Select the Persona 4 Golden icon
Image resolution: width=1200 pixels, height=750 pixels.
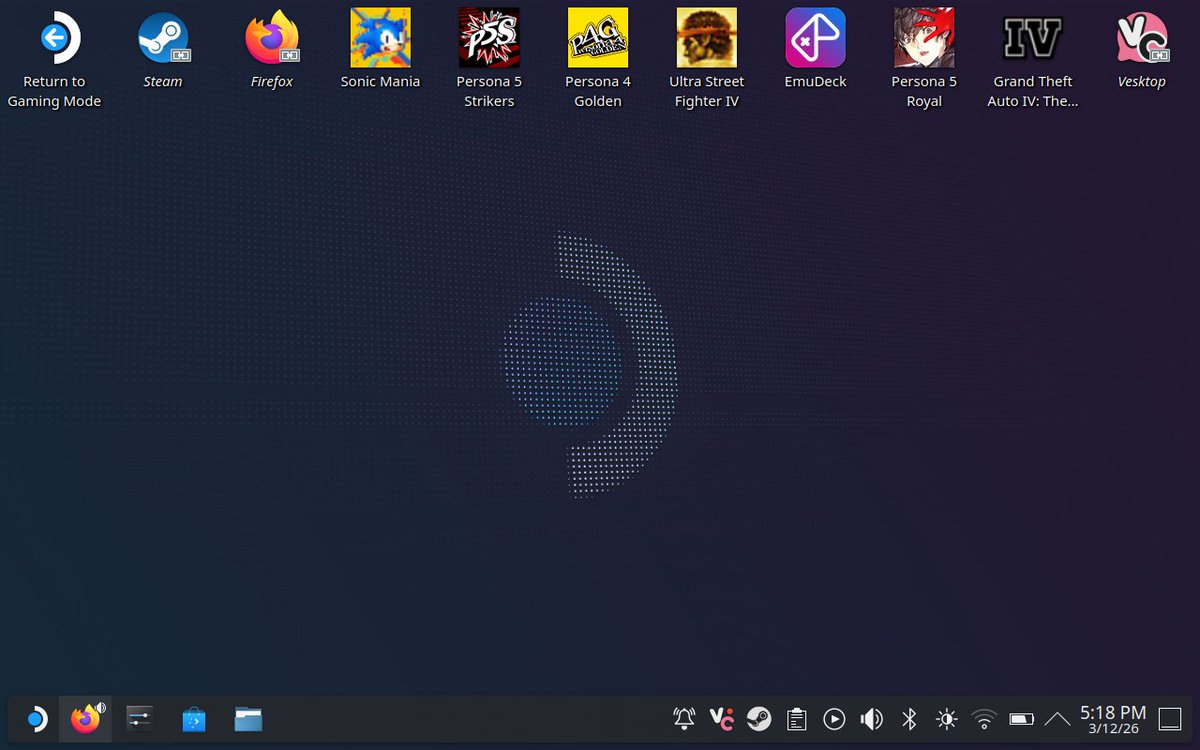point(598,58)
